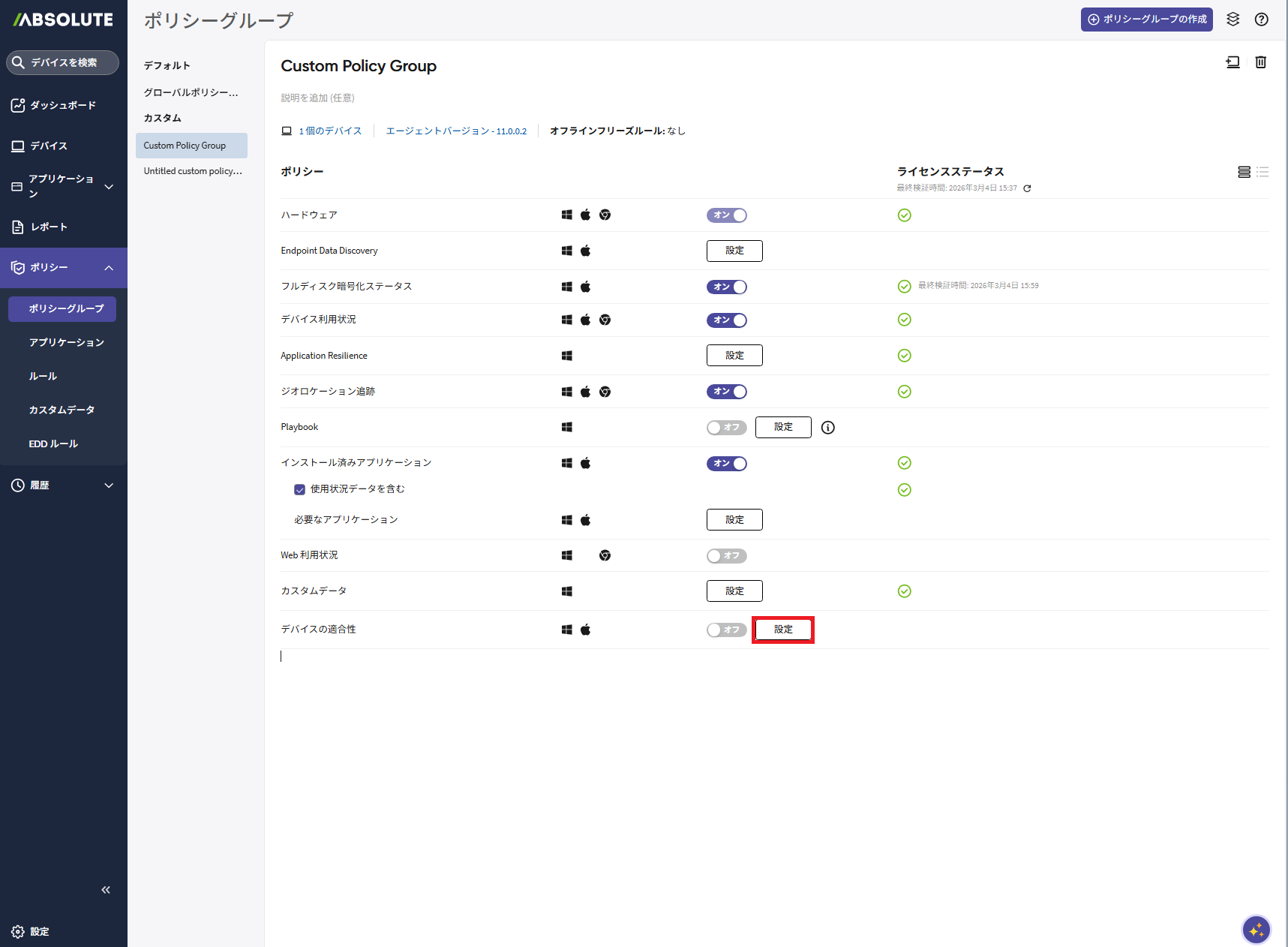The image size is (1288, 947).
Task: Open the AI assistant sparkle button
Action: click(1256, 930)
